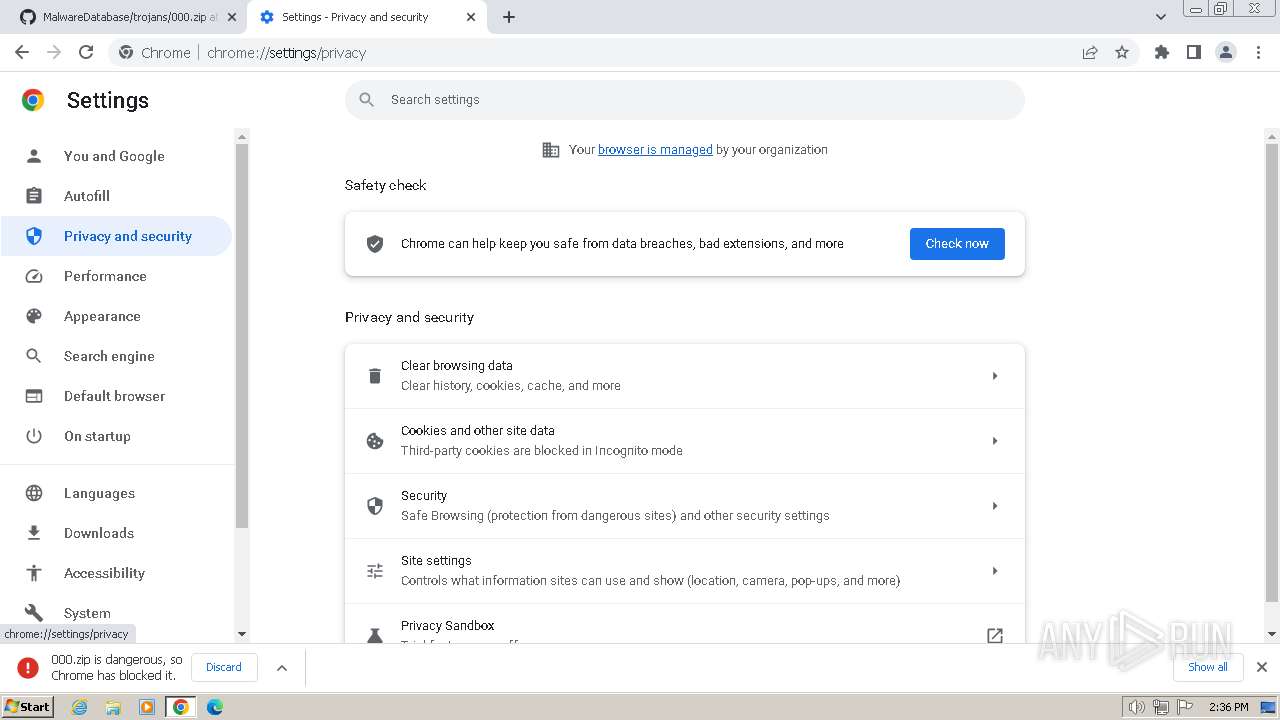
Task: Open On startup settings
Action: click(x=116, y=436)
